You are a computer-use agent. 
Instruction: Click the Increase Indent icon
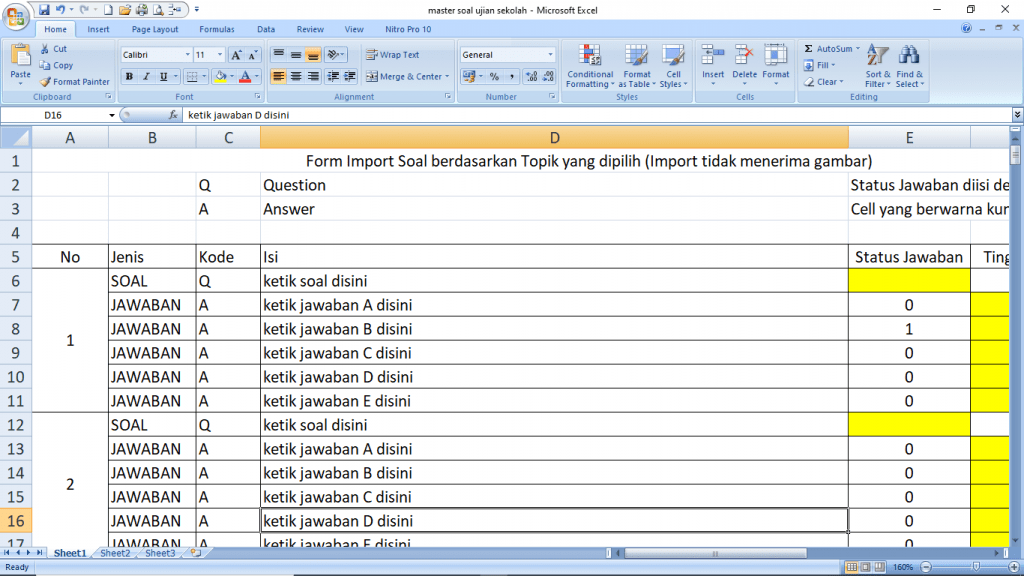[x=350, y=76]
